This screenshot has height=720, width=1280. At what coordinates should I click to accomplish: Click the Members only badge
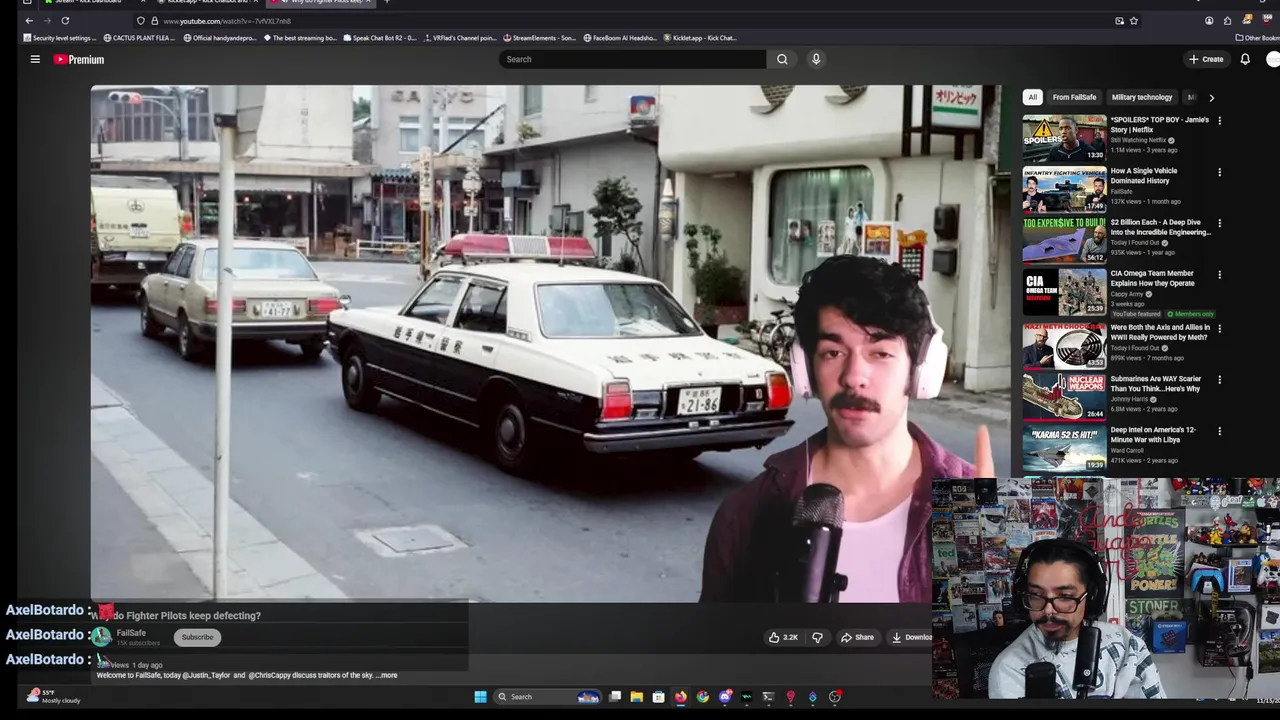tap(1190, 314)
